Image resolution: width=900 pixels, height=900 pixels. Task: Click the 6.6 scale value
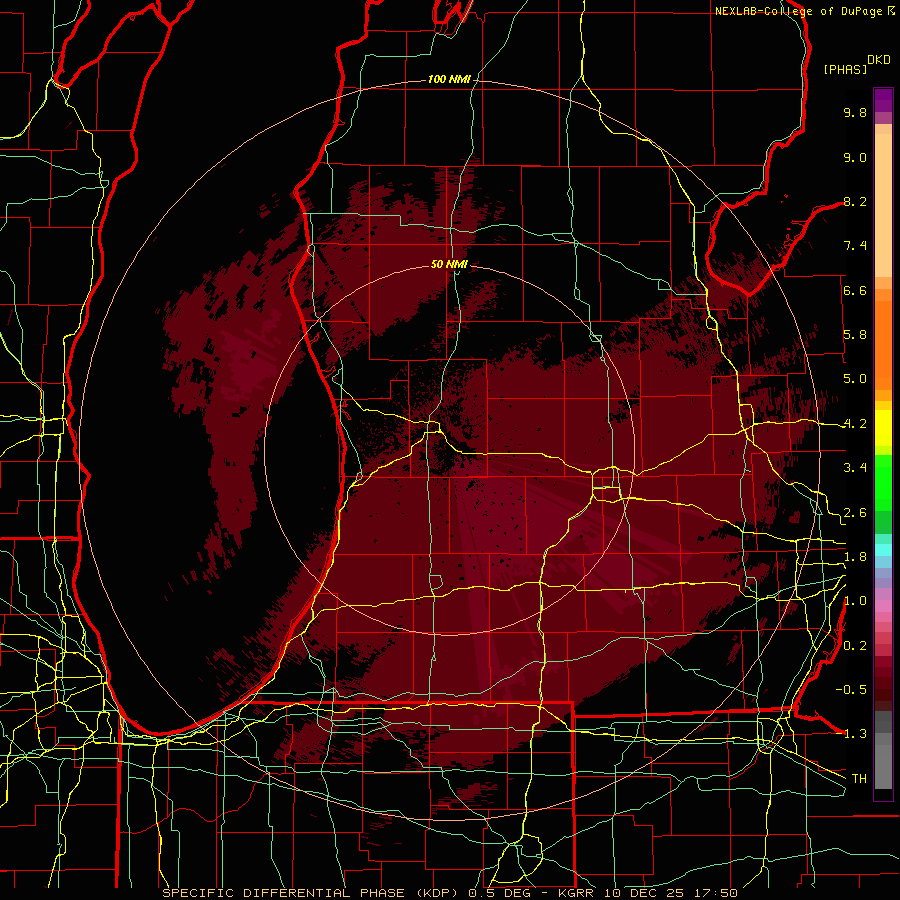[x=855, y=290]
